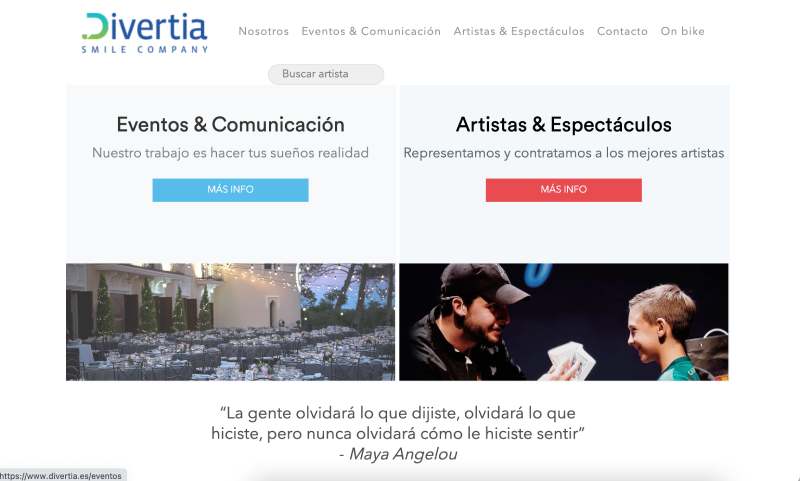Click the SMILE COMPANY tagline under logo
Screen dimensions: 800x481
coord(145,49)
